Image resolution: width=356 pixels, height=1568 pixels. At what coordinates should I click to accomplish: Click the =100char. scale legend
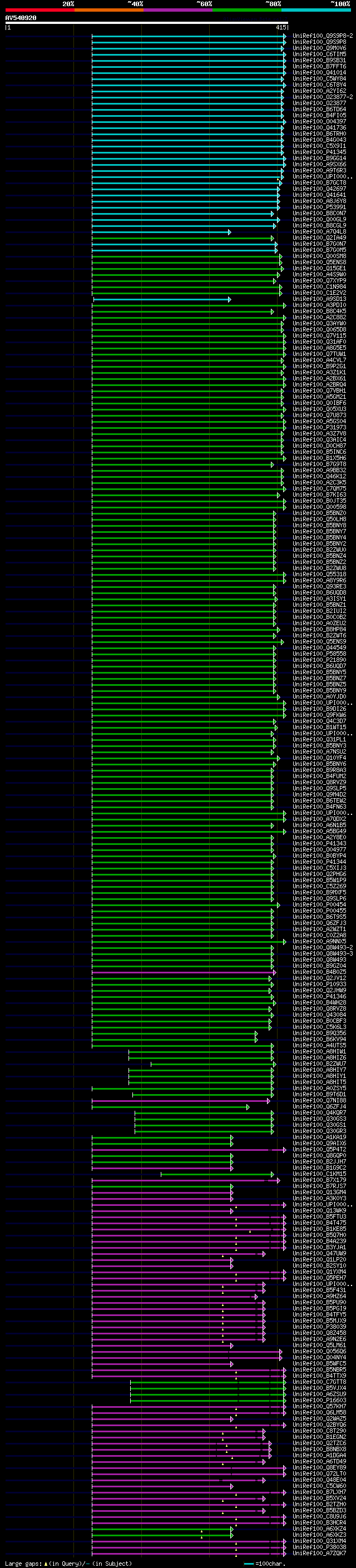264,1563
